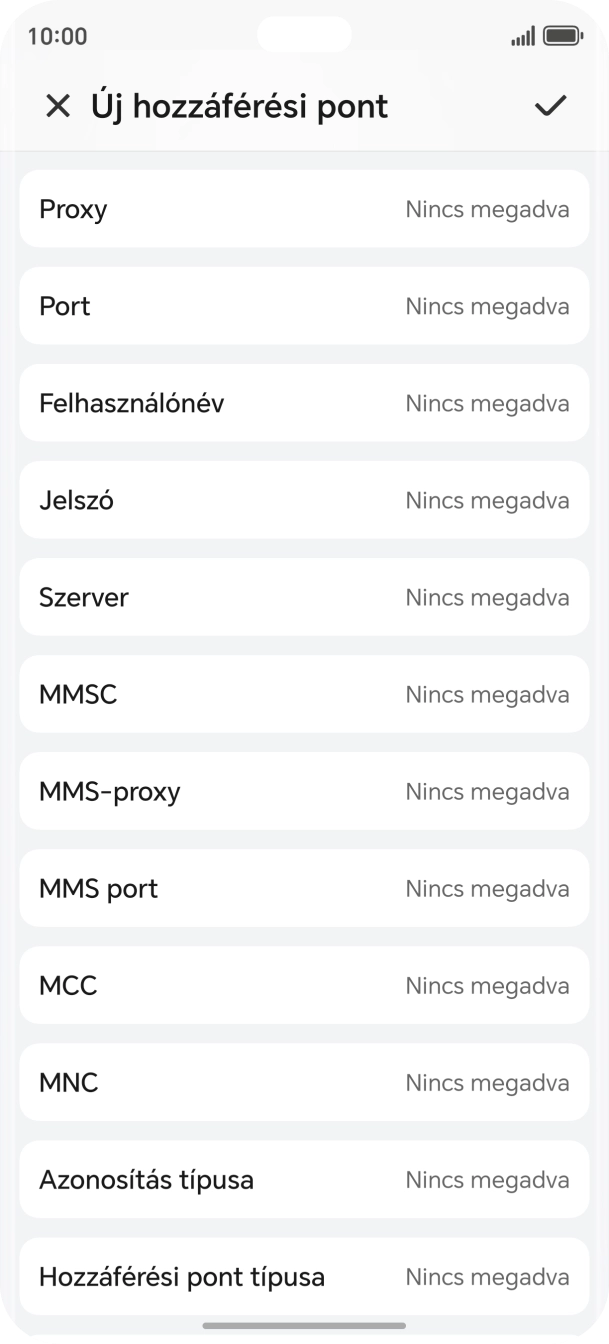This screenshot has width=609, height=1344.
Task: Edit the MMS-proxy value
Action: (x=304, y=791)
